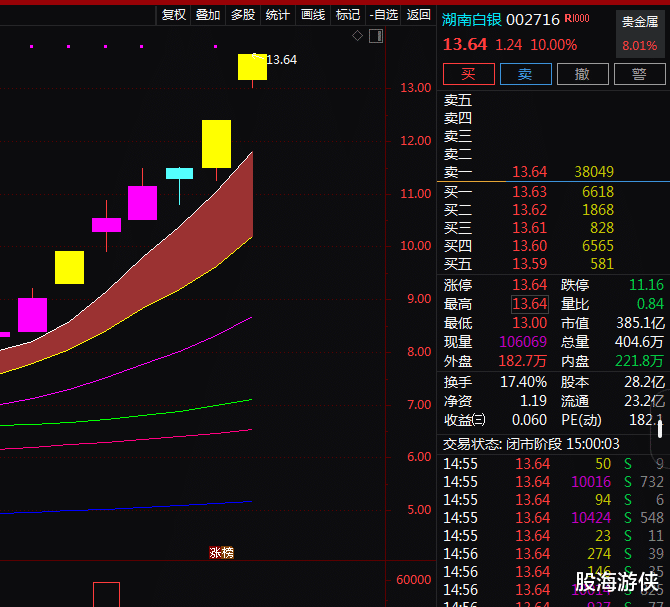Click the red volume bar outline
Viewport: 670px width, 607px height.
click(x=106, y=594)
